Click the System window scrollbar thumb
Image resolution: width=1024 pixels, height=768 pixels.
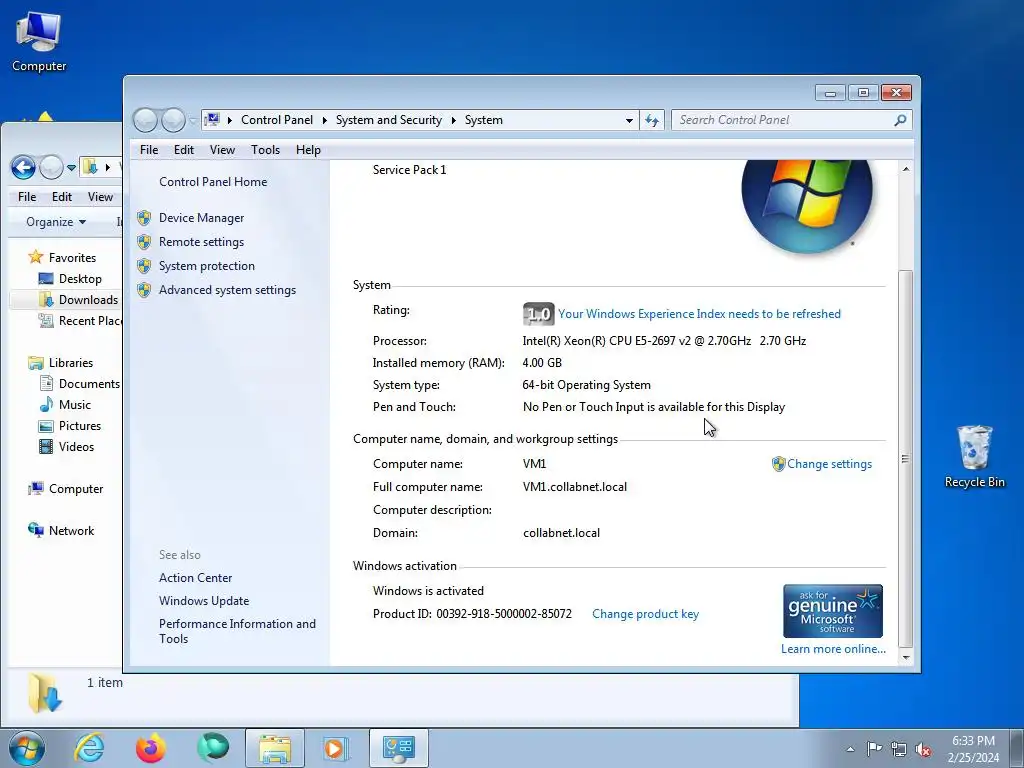pyautogui.click(x=905, y=457)
